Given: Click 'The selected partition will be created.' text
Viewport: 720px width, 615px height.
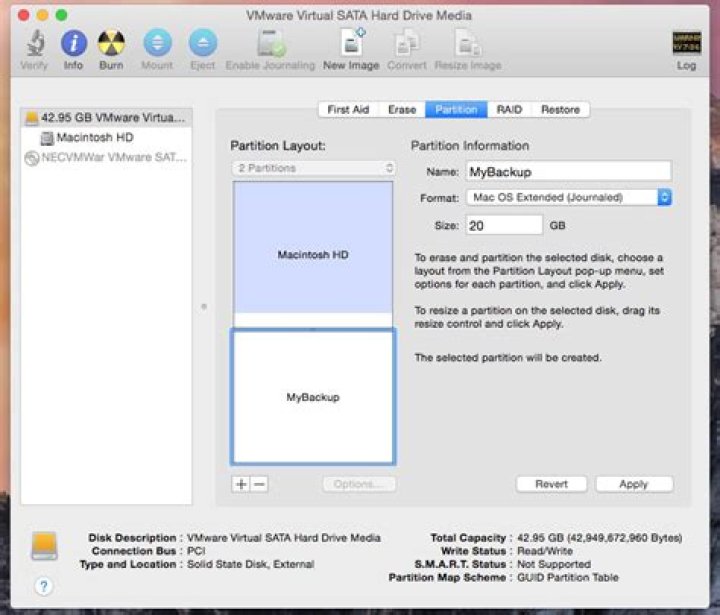Looking at the screenshot, I should tap(508, 357).
